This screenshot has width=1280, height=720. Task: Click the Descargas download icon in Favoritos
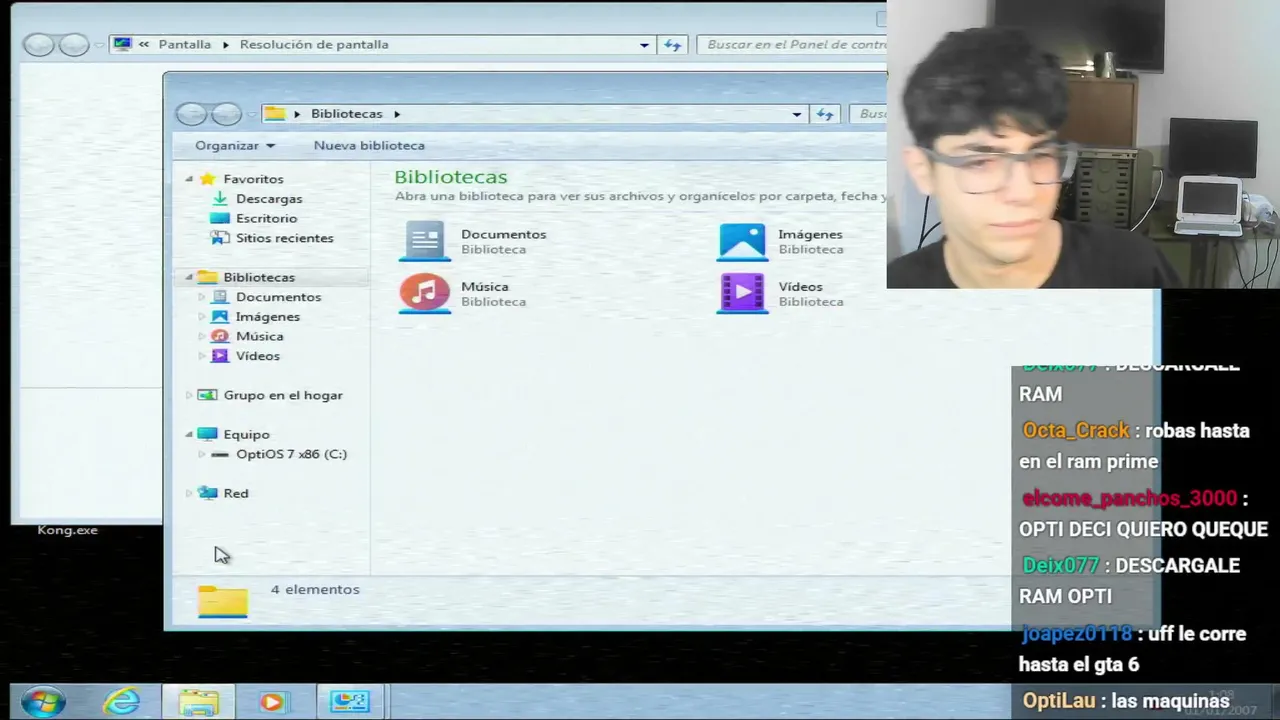220,198
